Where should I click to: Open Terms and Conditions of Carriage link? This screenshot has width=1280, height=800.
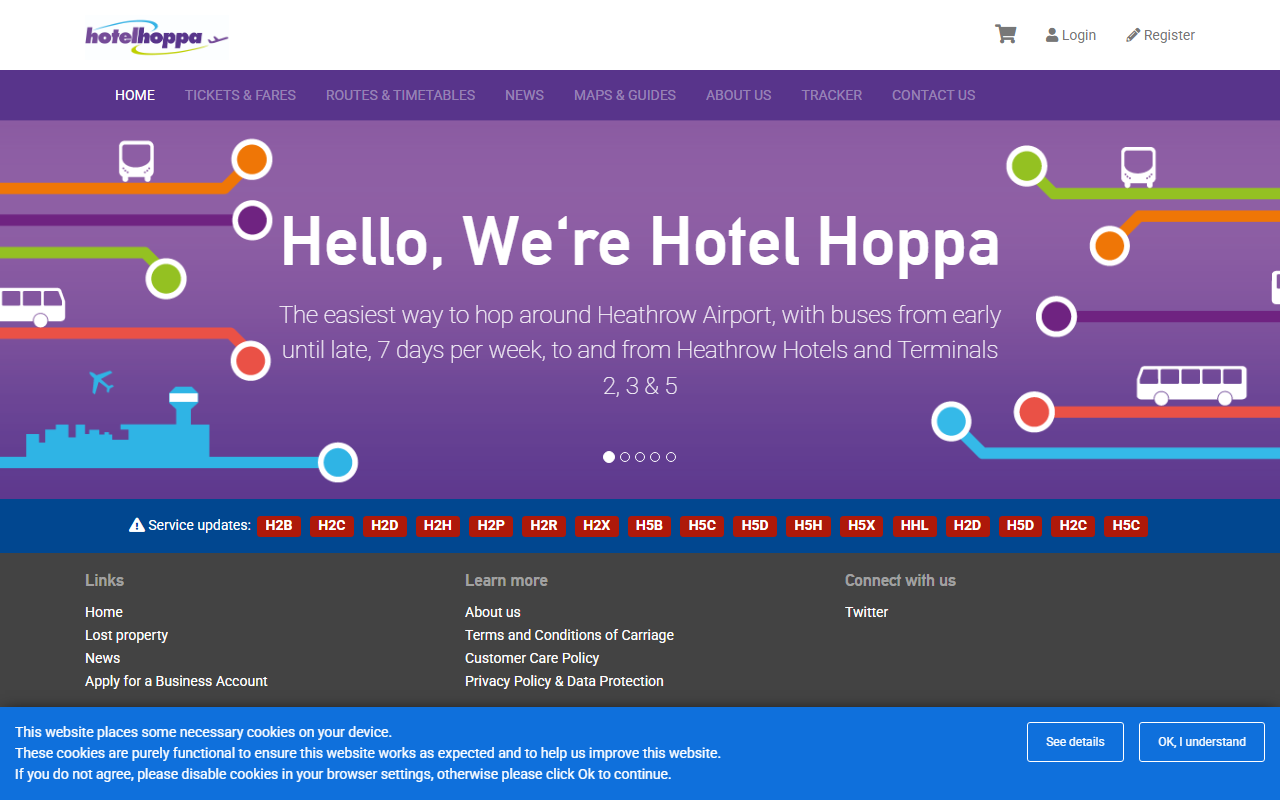[x=569, y=635]
